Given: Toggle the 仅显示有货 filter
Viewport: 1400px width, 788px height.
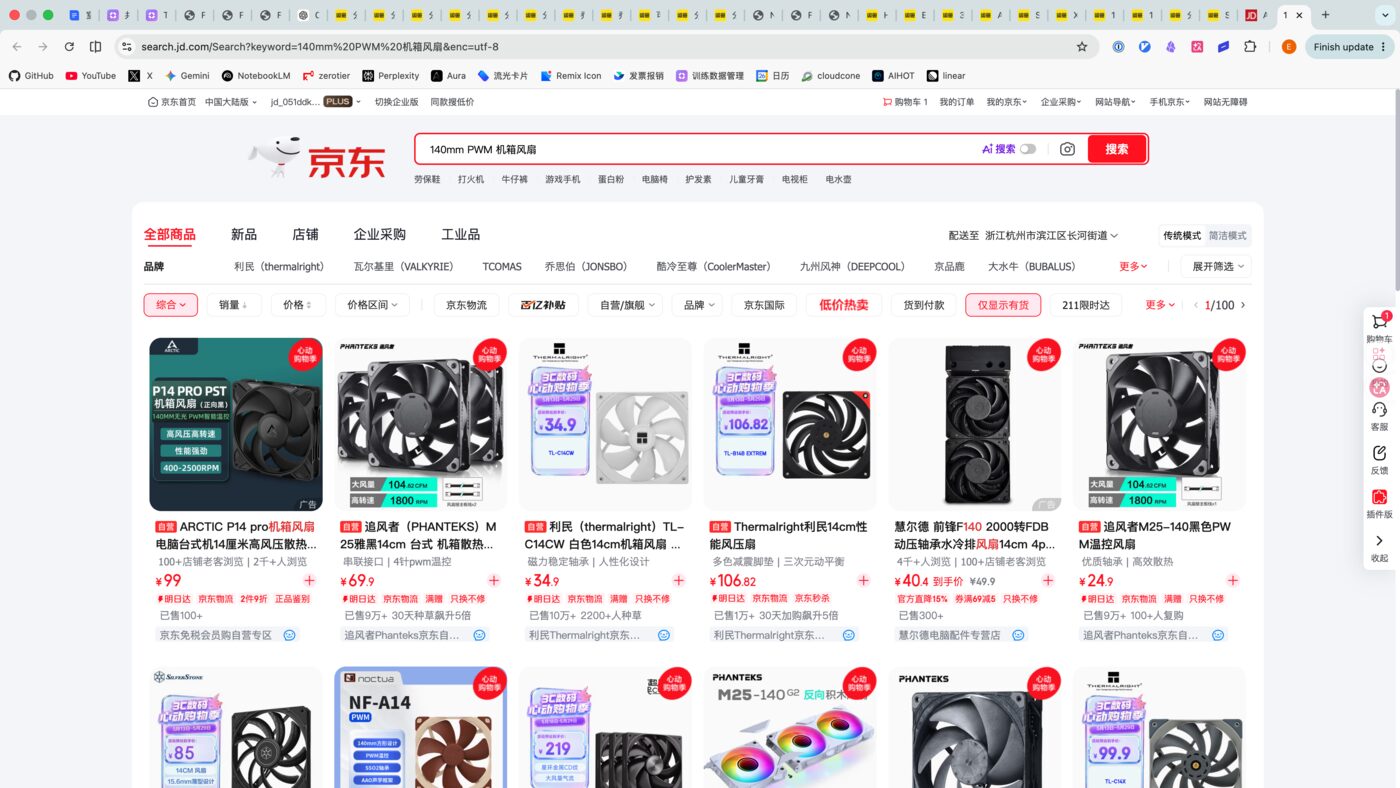Looking at the screenshot, I should point(1003,305).
